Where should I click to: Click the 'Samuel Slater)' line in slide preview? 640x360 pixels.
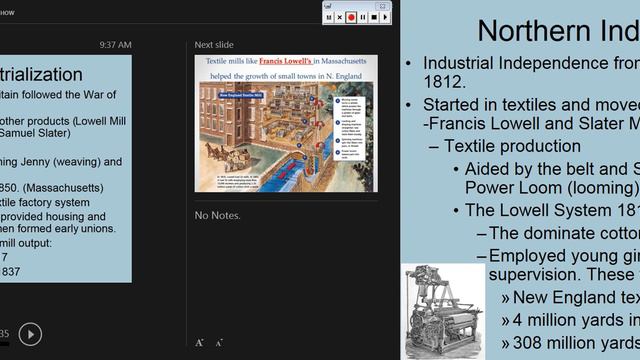[x=35, y=133]
